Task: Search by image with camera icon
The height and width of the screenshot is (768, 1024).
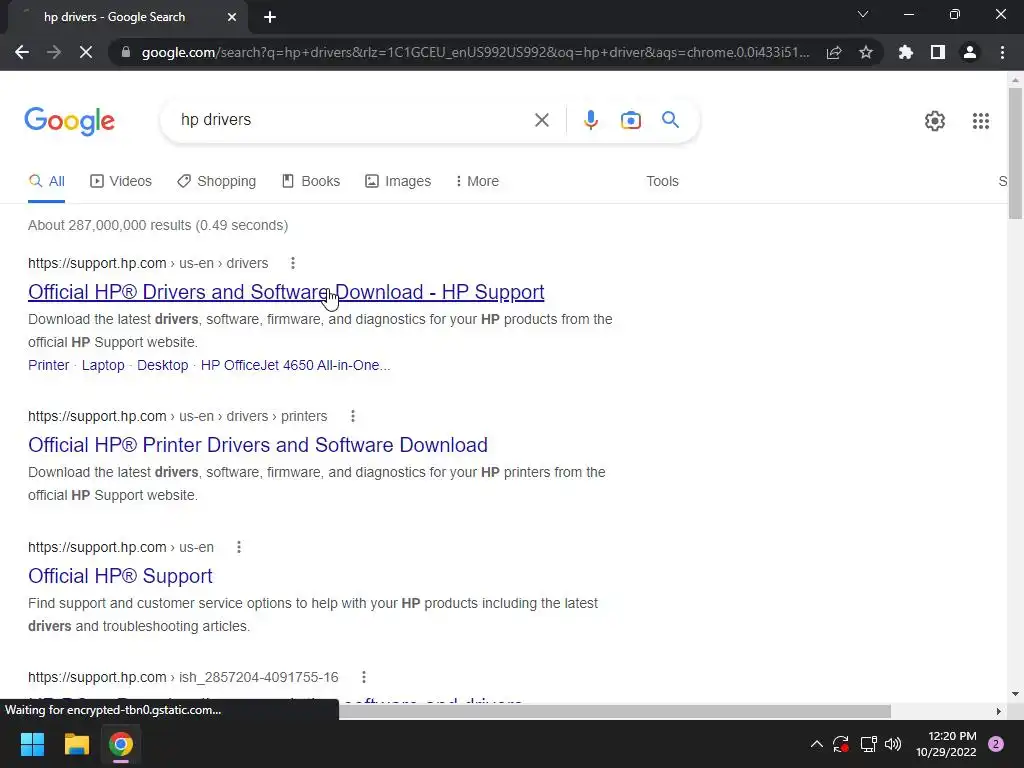Action: pyautogui.click(x=631, y=120)
